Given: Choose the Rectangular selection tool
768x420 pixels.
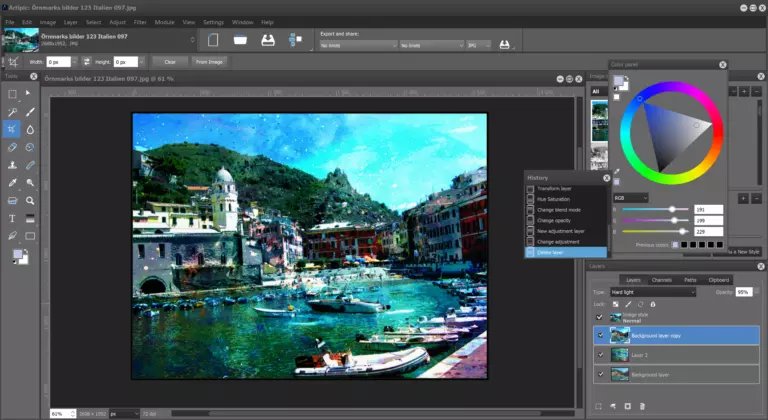Looking at the screenshot, I should (x=12, y=93).
